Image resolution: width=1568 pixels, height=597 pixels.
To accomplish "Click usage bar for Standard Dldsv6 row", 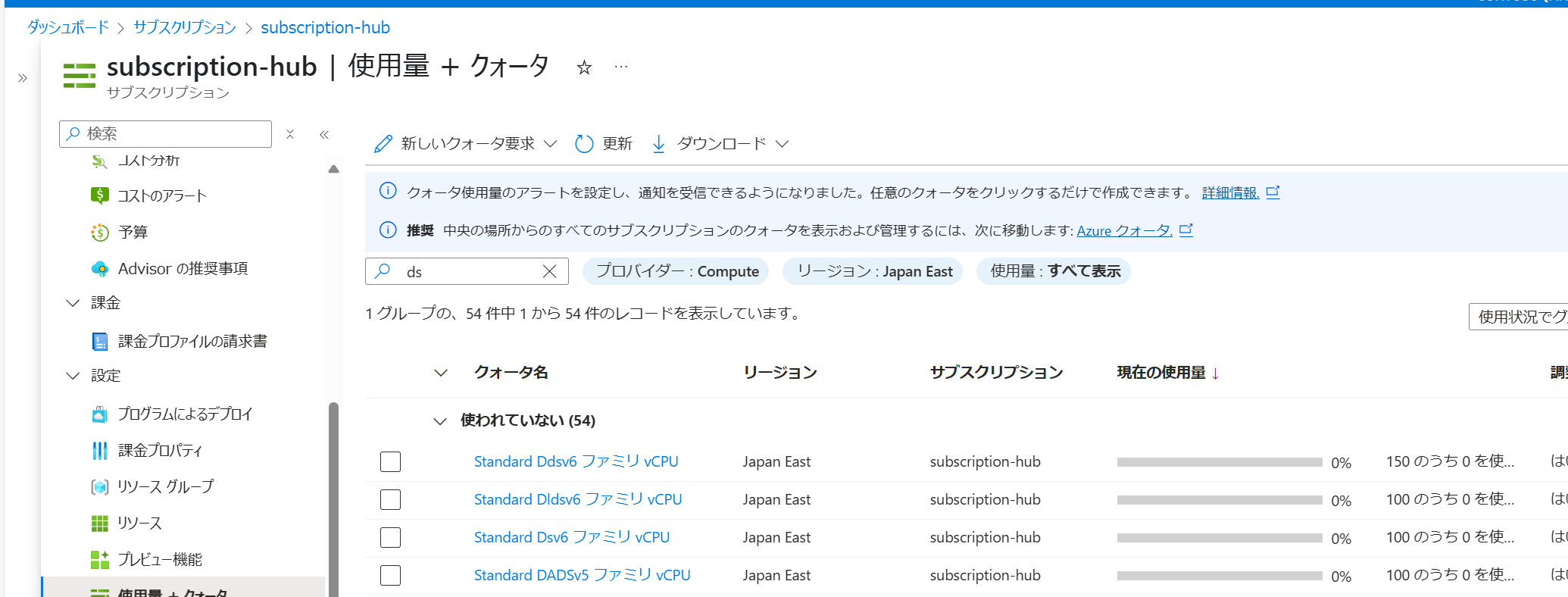I will click(1220, 500).
